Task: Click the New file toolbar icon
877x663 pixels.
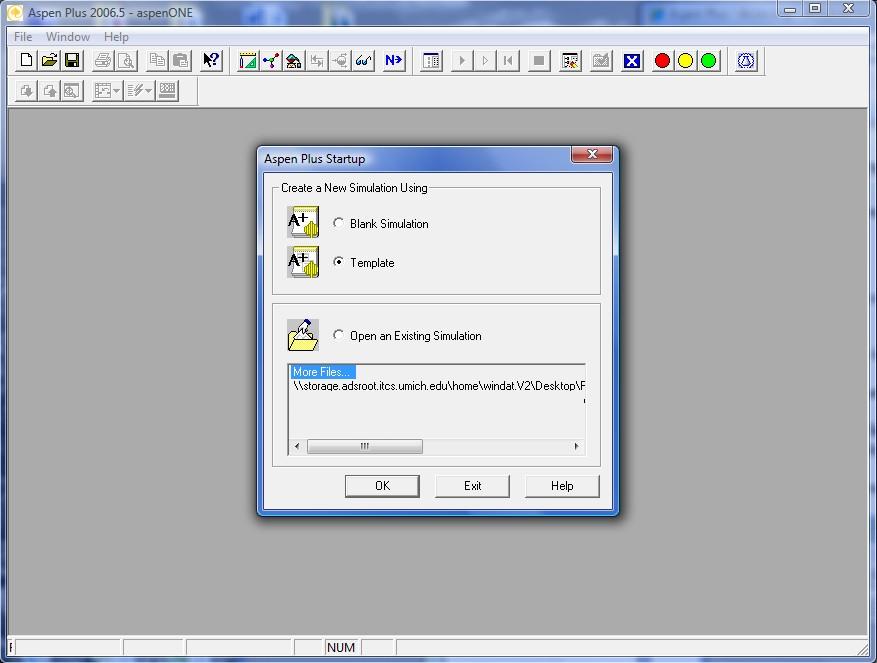Action: click(x=27, y=61)
